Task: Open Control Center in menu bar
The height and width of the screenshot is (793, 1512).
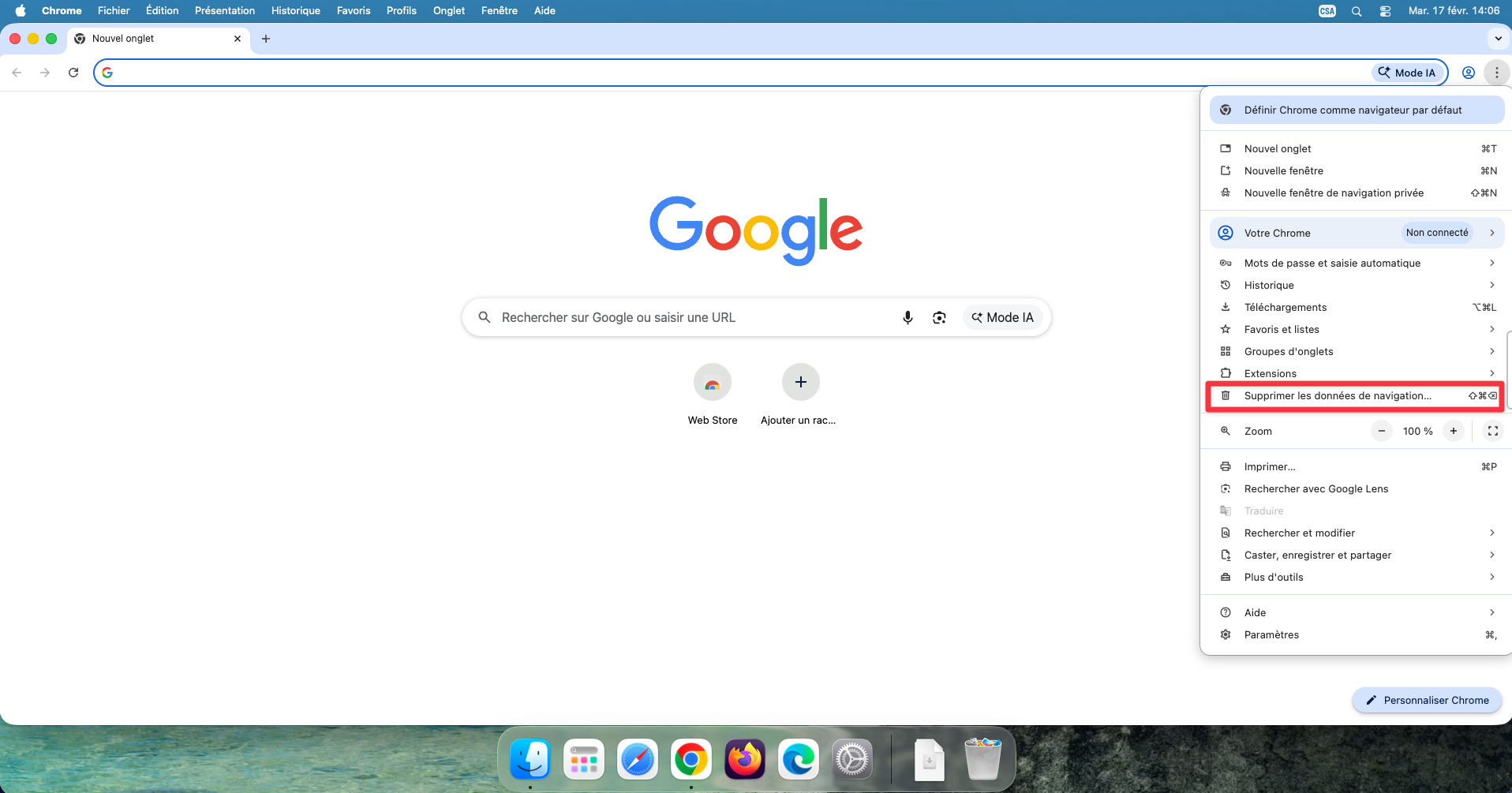Action: pyautogui.click(x=1385, y=11)
